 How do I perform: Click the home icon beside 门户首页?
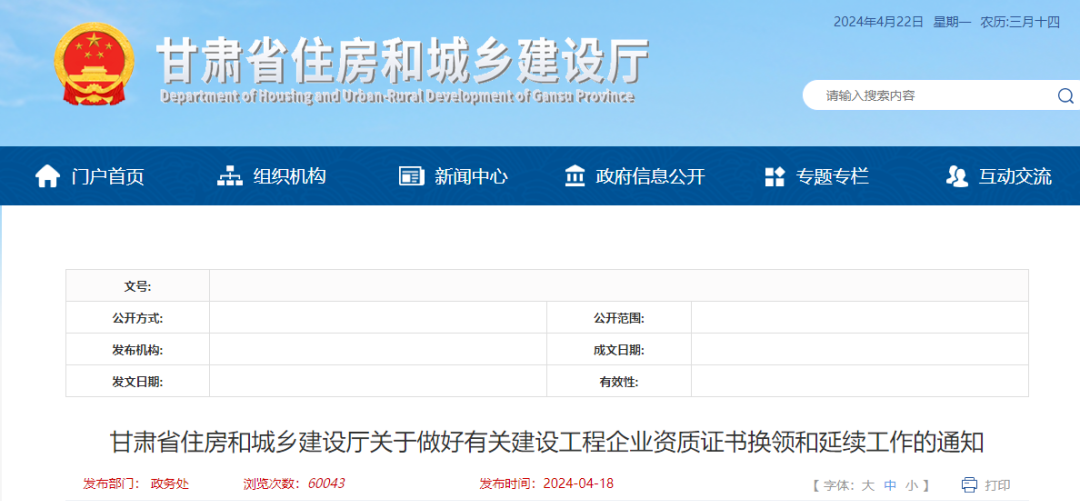48,176
